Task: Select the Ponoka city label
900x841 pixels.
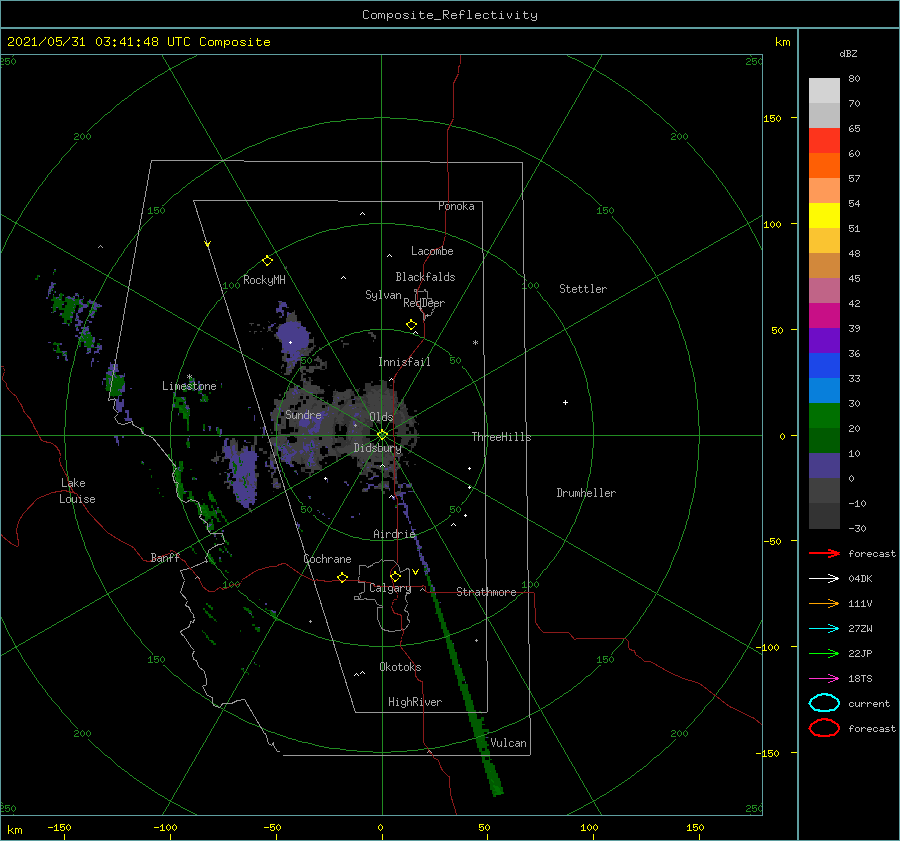Action: (456, 206)
